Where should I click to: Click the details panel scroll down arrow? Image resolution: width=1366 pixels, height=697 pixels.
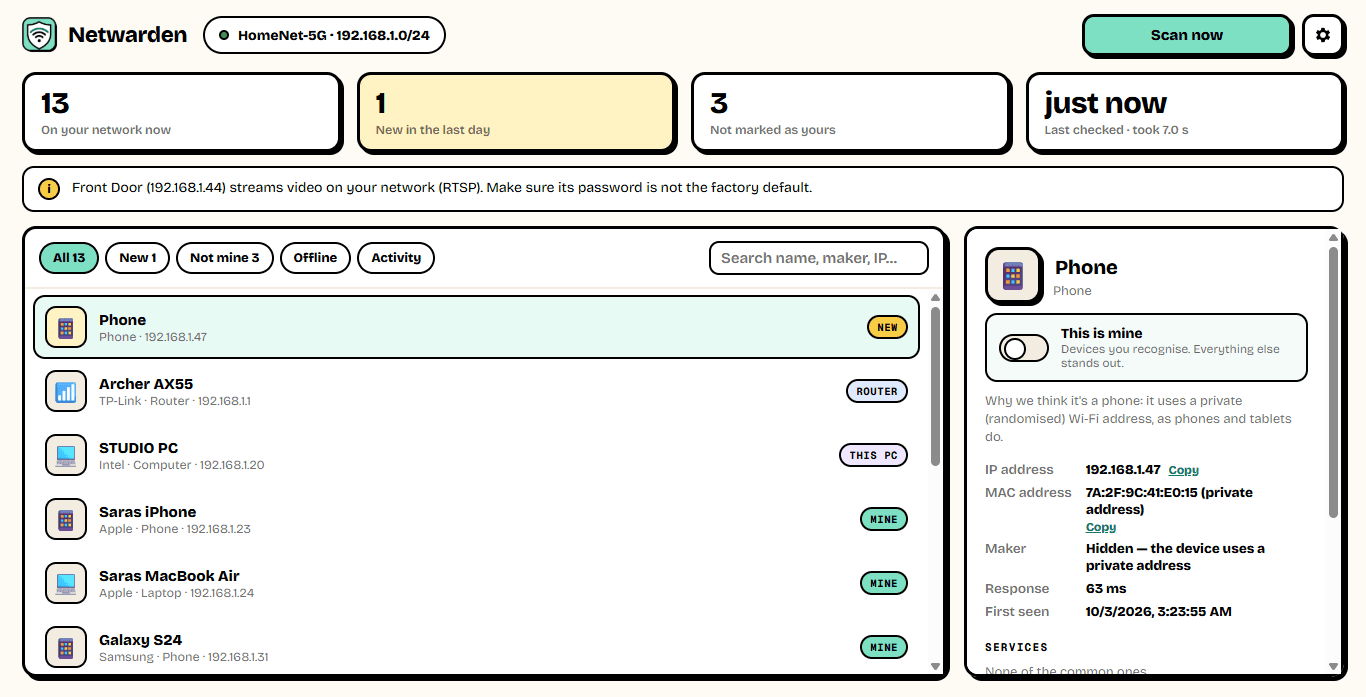pyautogui.click(x=1333, y=666)
